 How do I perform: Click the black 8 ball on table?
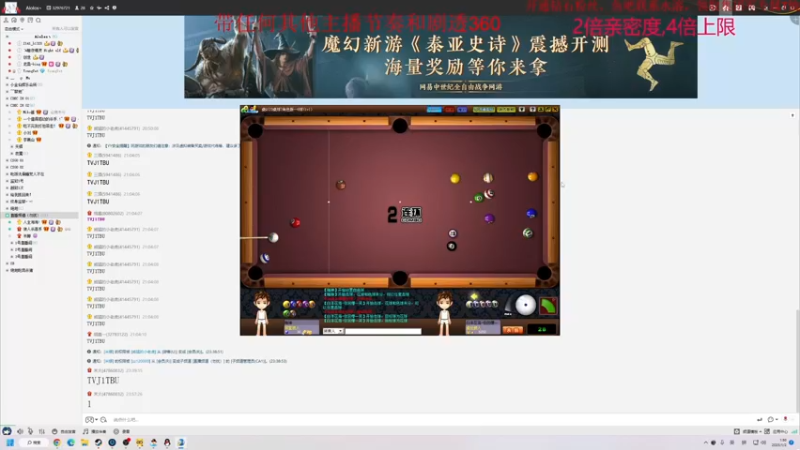452,246
